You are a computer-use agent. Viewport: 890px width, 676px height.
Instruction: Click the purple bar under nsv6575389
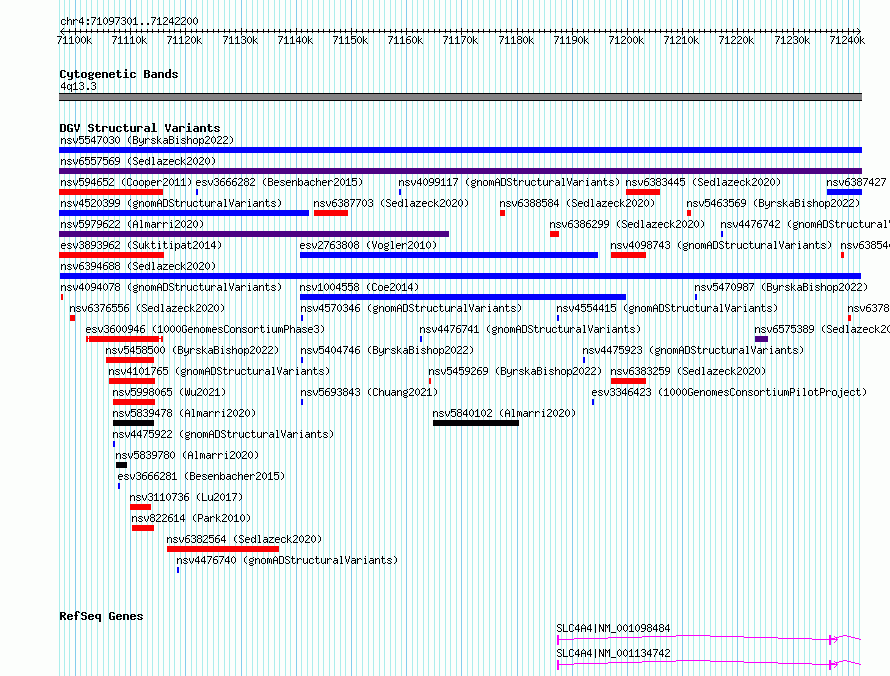761,339
